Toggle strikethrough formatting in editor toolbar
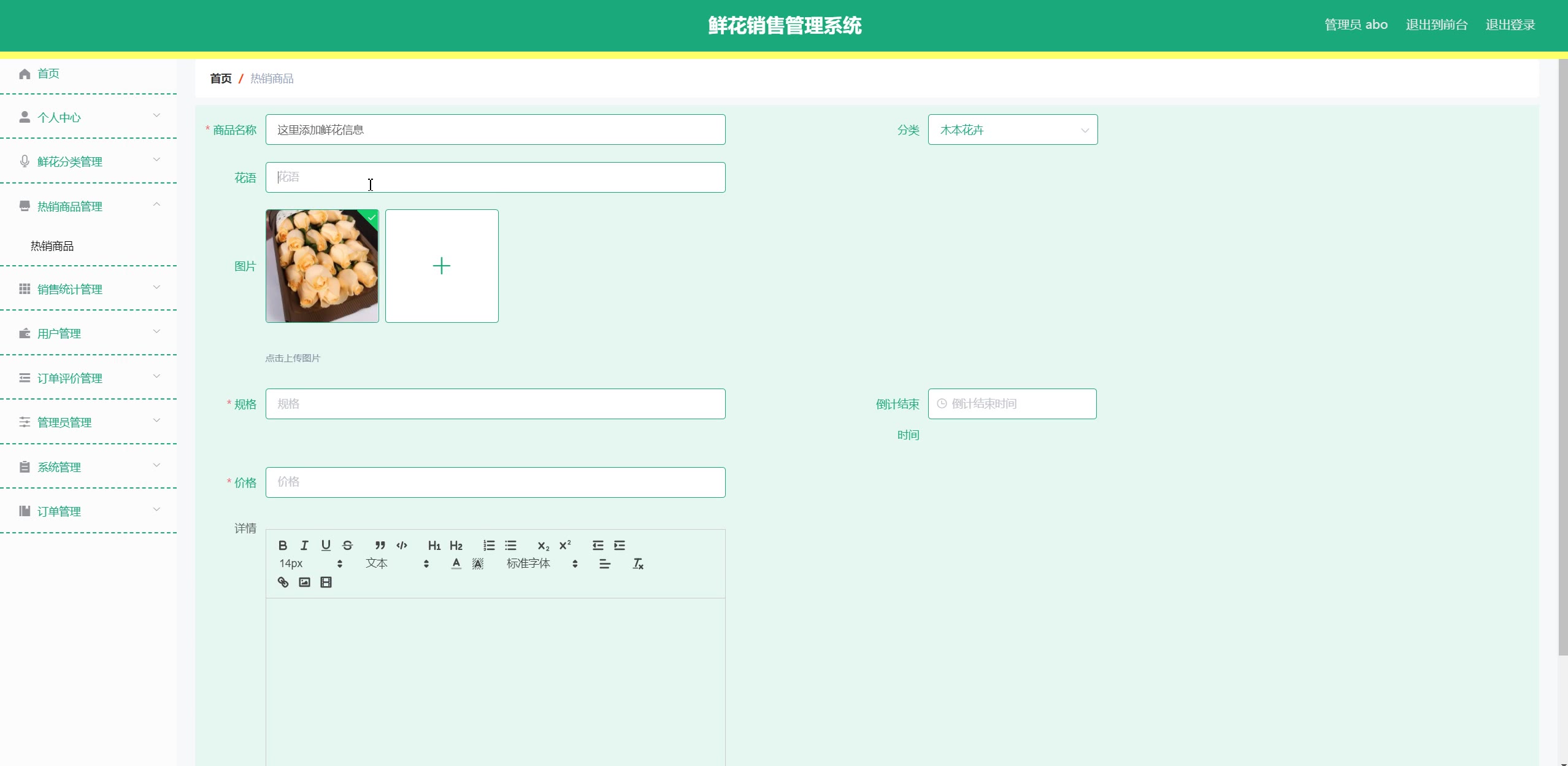 pyautogui.click(x=348, y=545)
